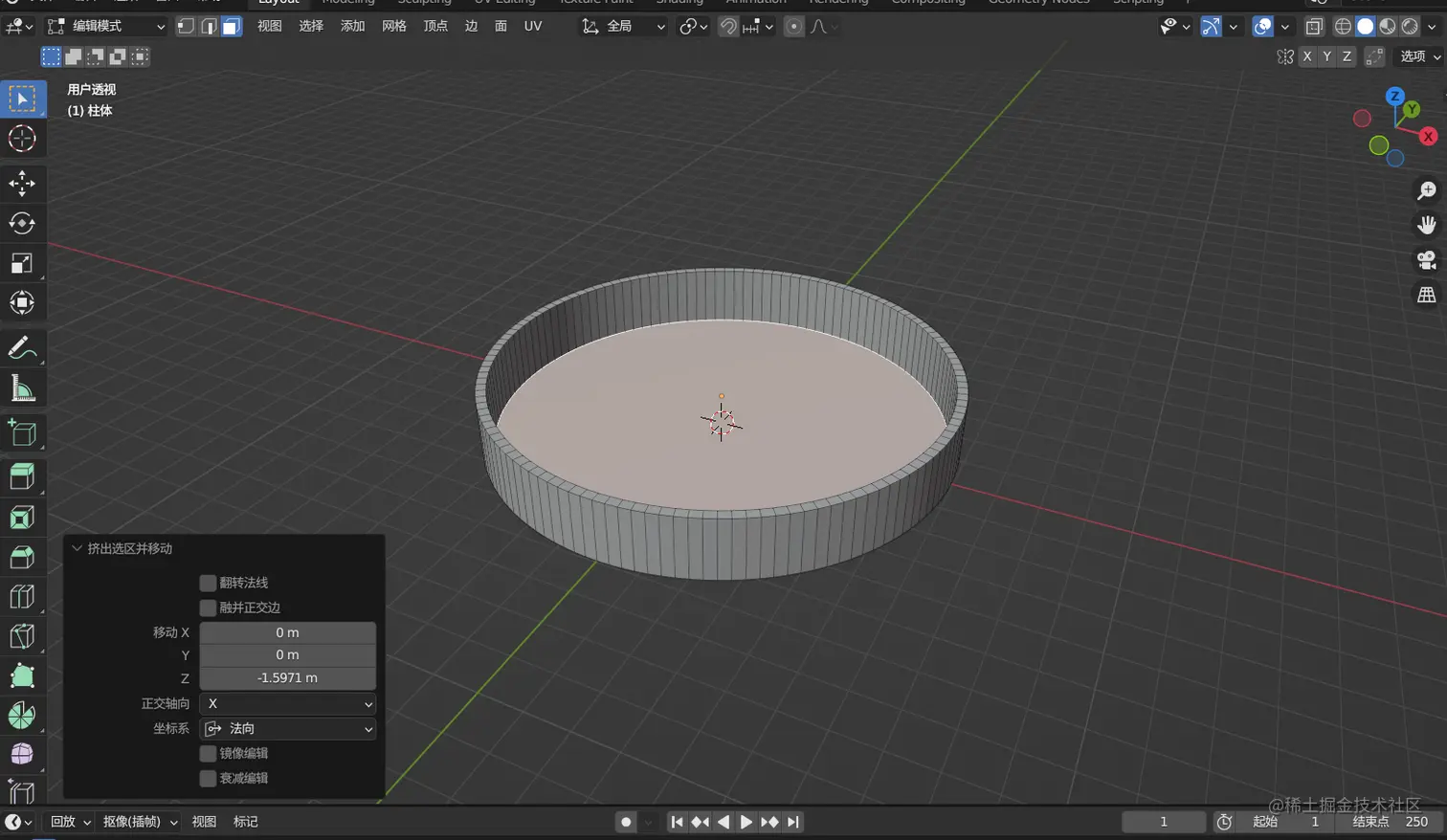The height and width of the screenshot is (840, 1447).
Task: Toggle Y axis mesh mirror
Action: (x=1326, y=56)
